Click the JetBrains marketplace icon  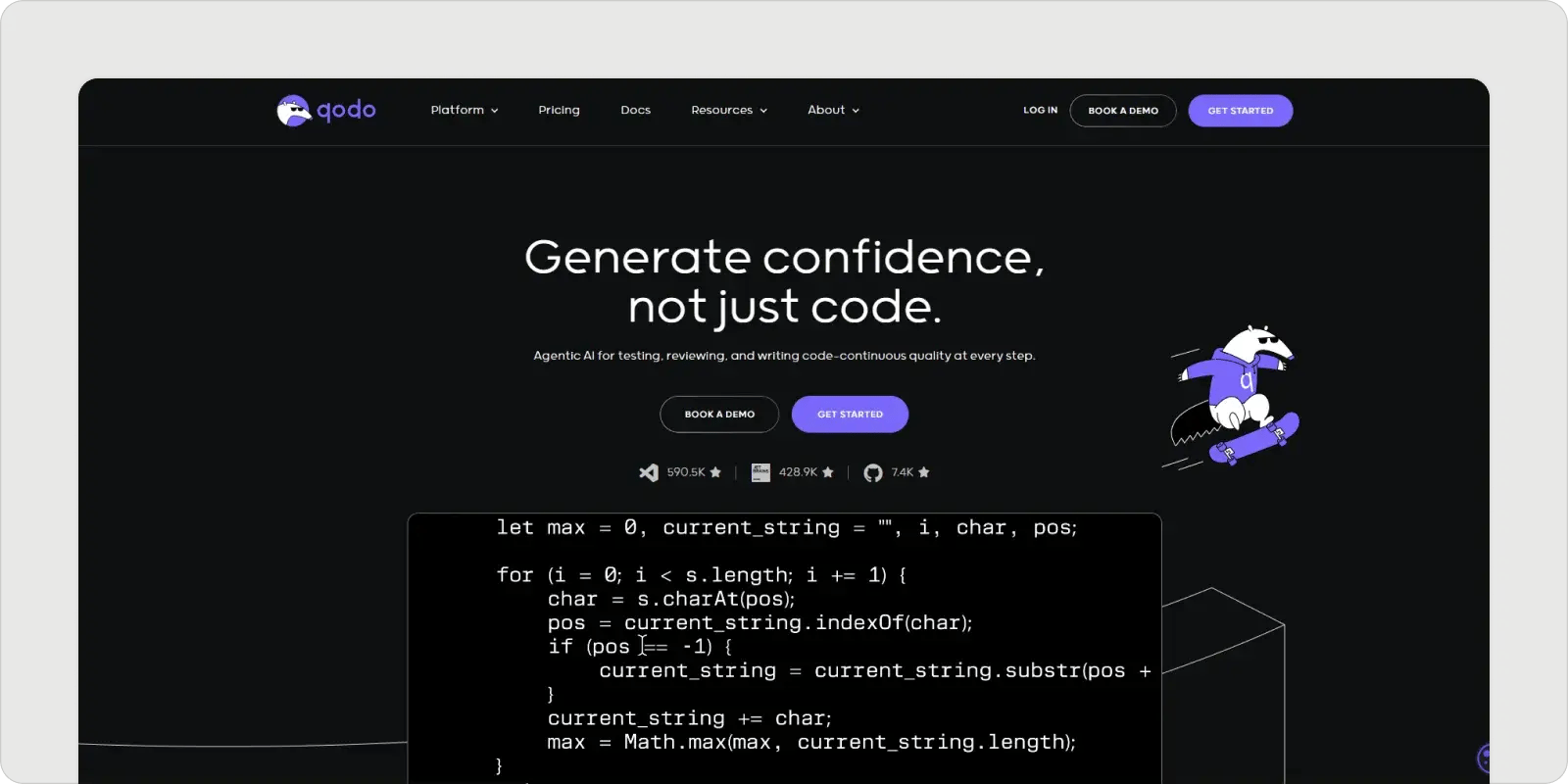pyautogui.click(x=760, y=472)
